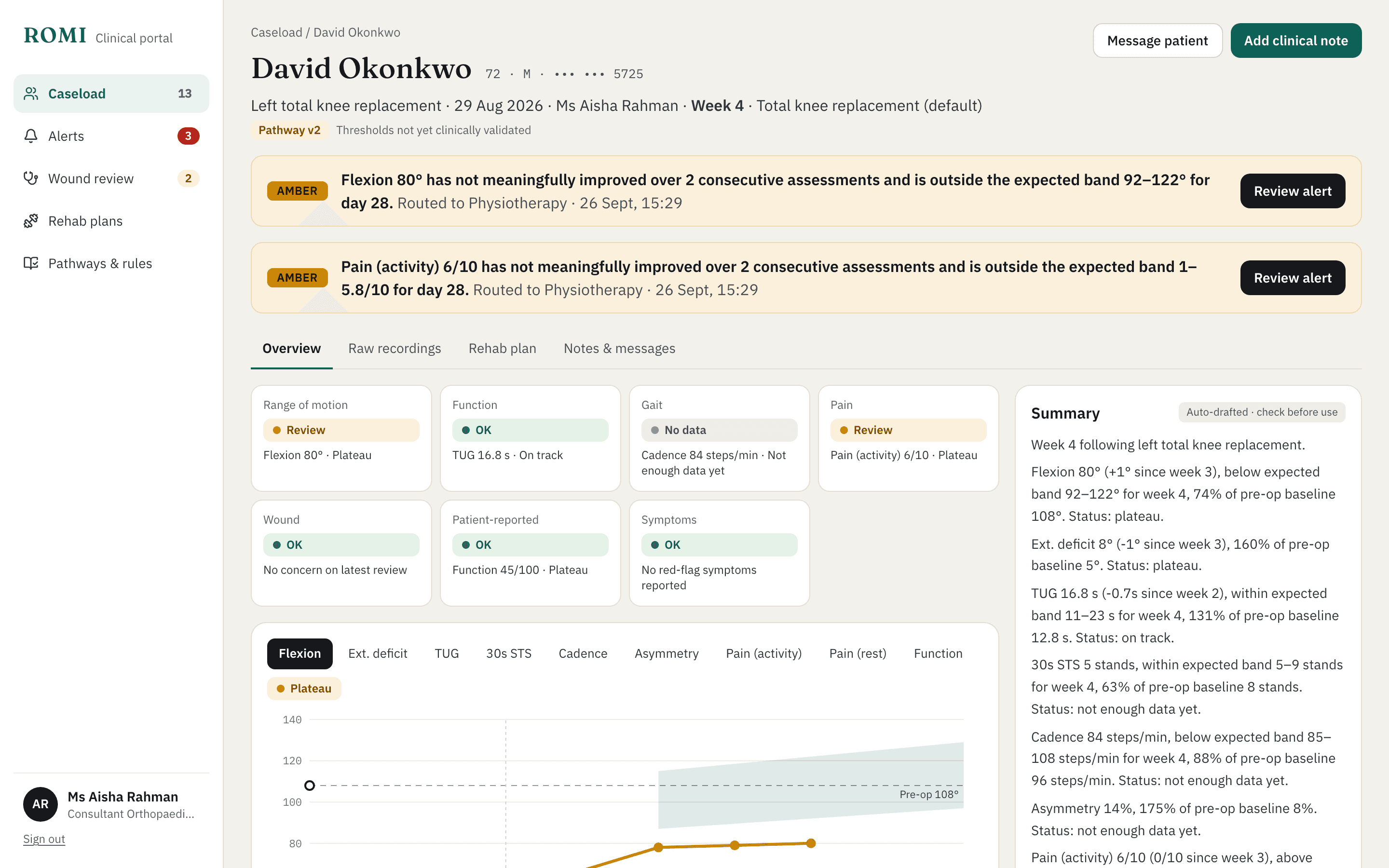Click the Caseload breadcrumb link

click(x=276, y=32)
